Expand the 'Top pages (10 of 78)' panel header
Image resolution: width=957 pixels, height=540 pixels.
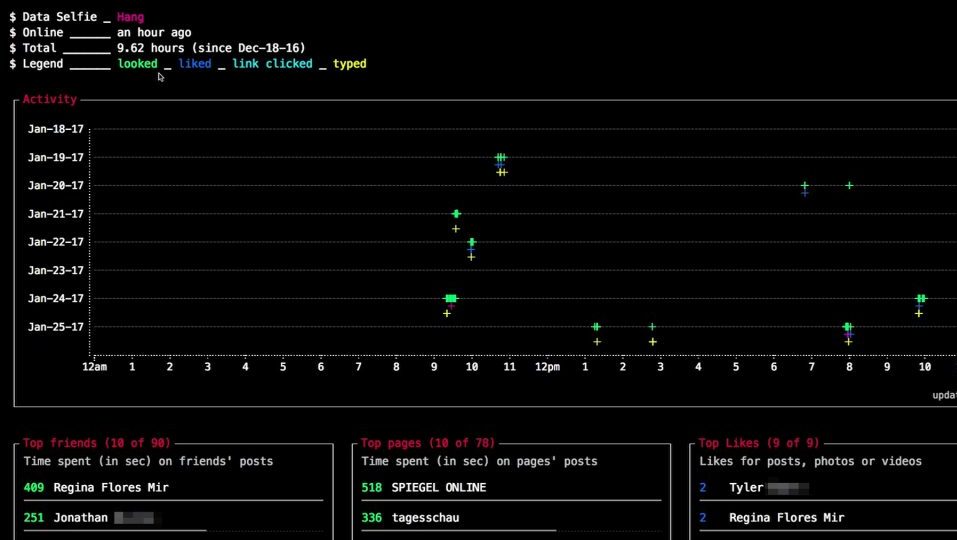coord(427,443)
